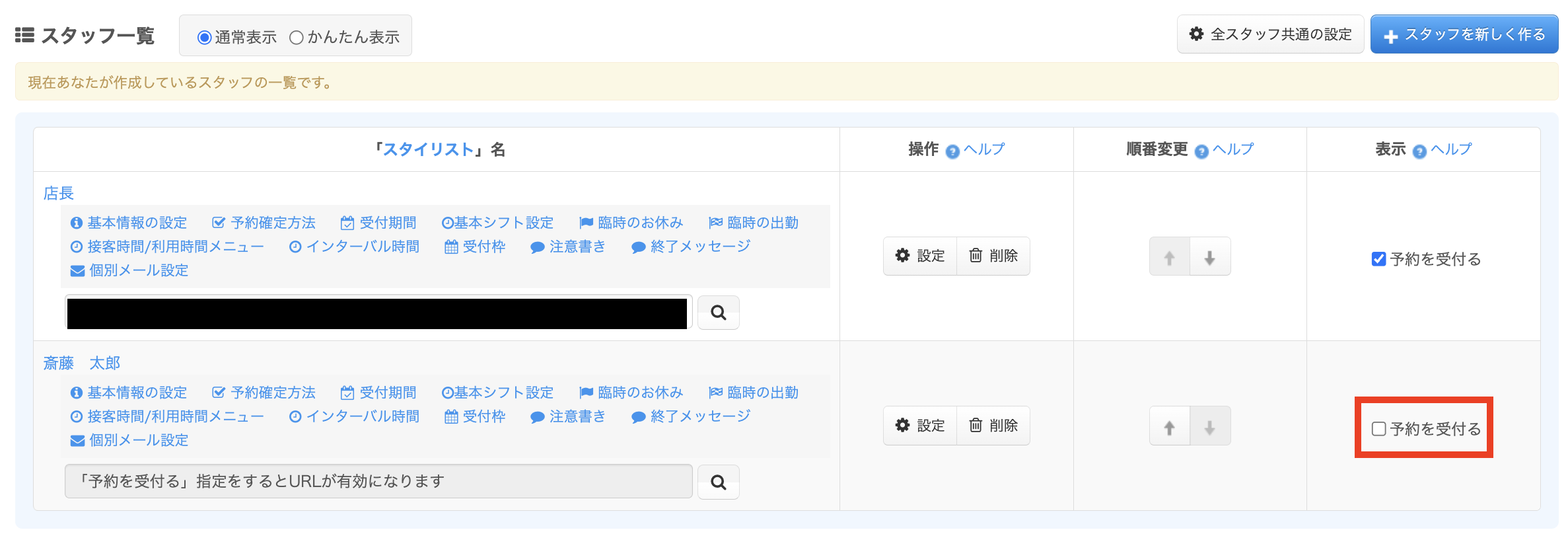Screen dimensions: 1568x534
Task: Select the 通常表示 radio option
Action: click(x=205, y=38)
